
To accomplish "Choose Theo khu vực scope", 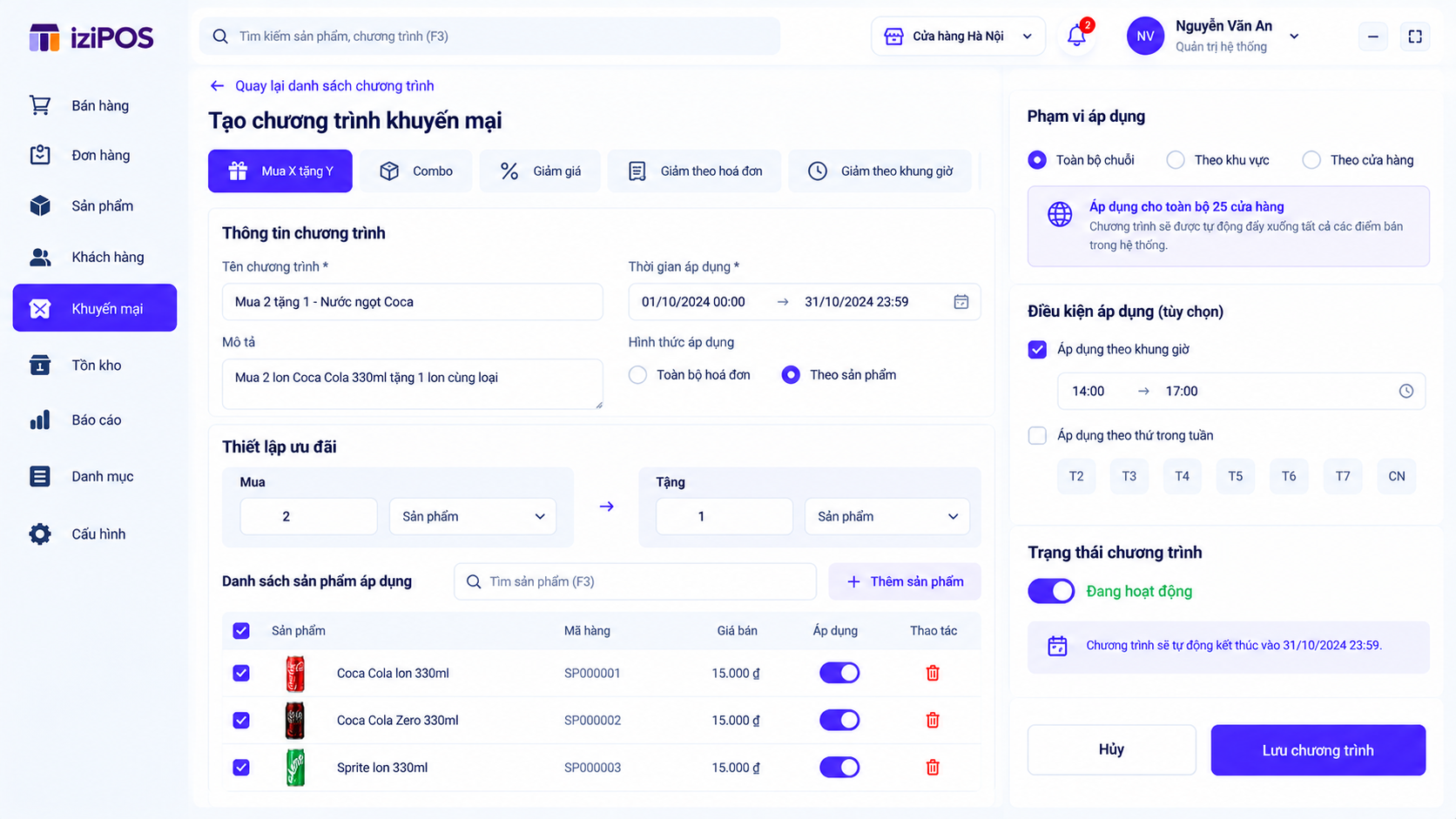I will point(1176,160).
